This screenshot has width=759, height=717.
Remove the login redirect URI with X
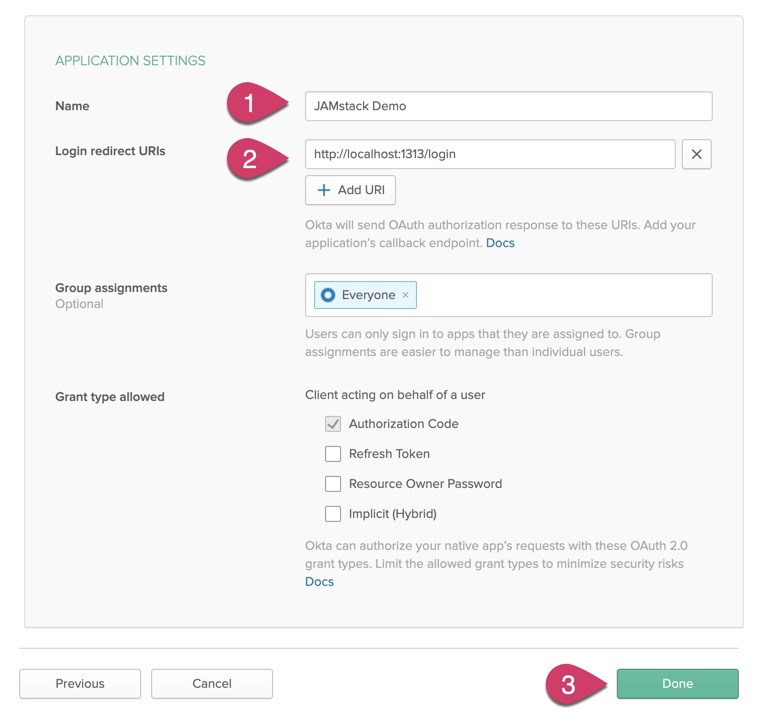click(696, 154)
